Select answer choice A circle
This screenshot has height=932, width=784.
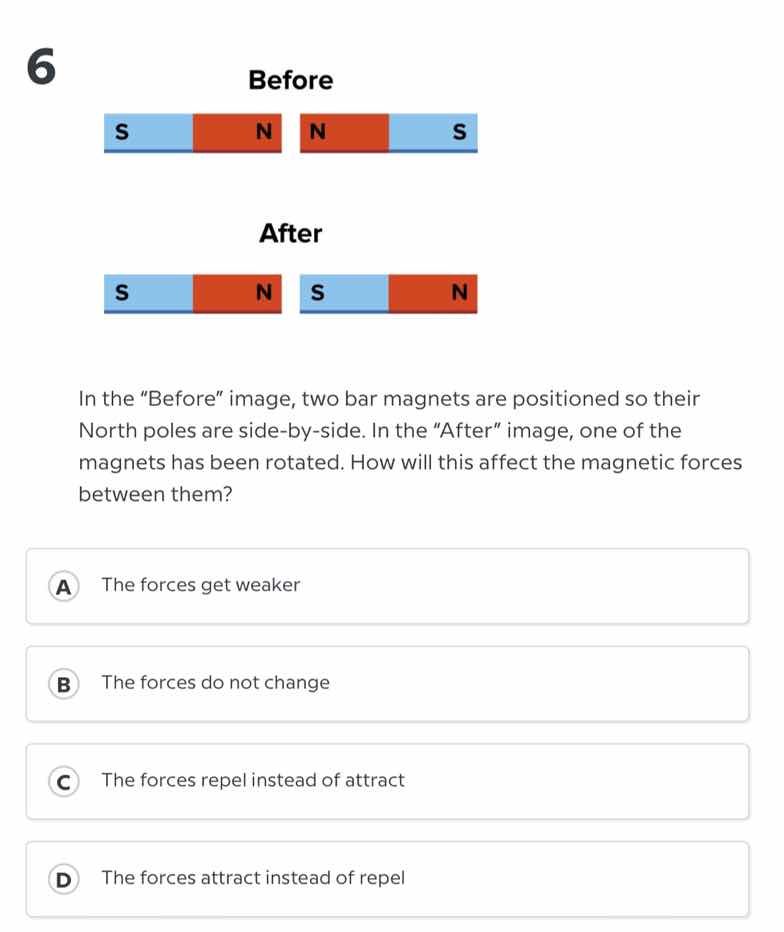point(63,586)
